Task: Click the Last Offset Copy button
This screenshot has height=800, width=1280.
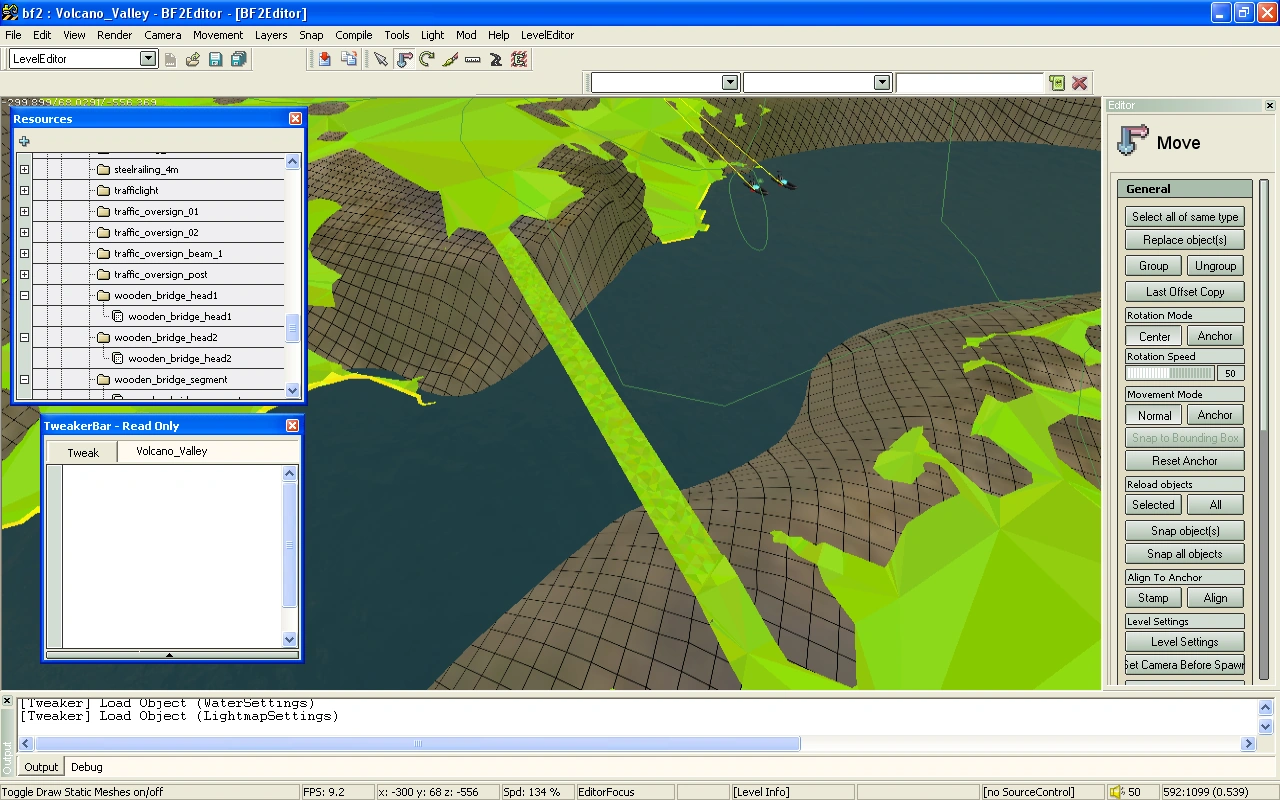Action: coord(1185,292)
